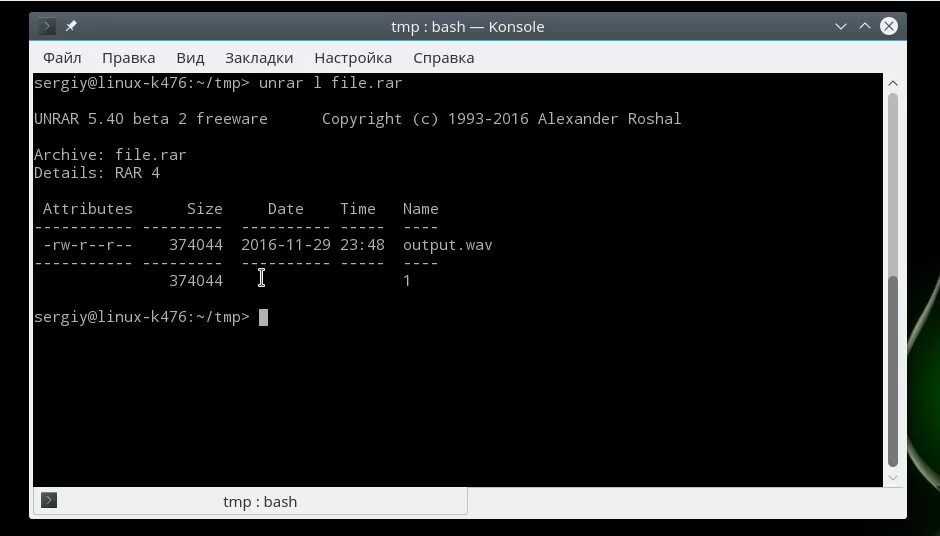
Task: Click the '23:48' time value
Action: pyautogui.click(x=362, y=245)
